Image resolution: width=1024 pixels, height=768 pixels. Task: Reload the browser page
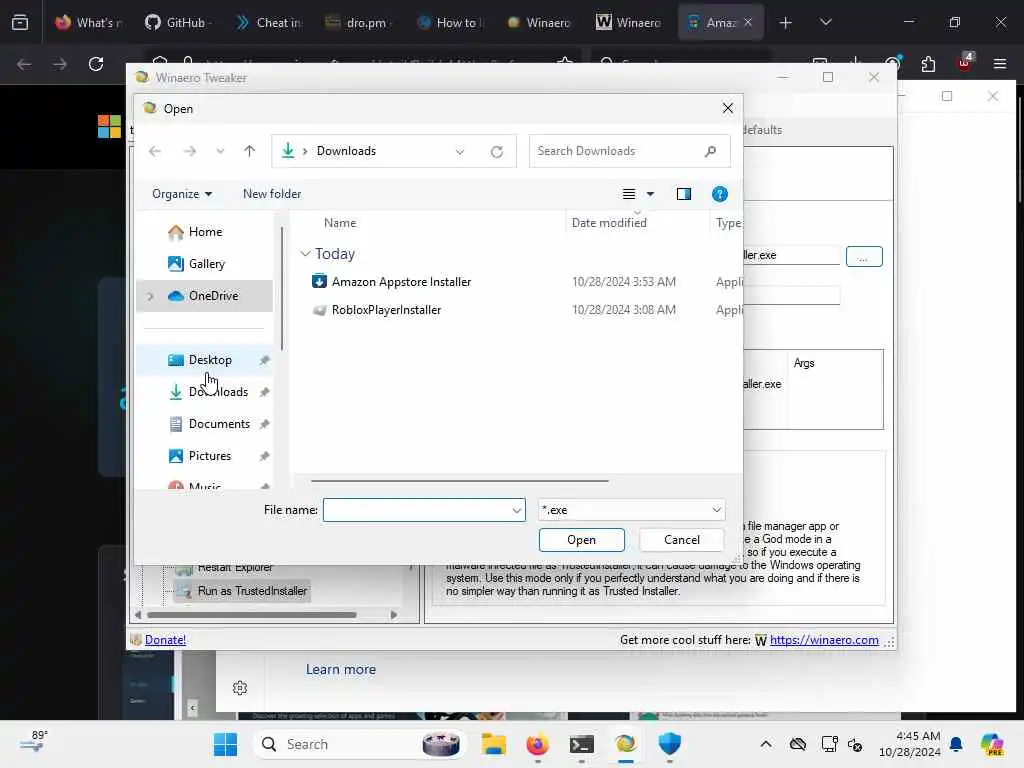click(x=96, y=64)
